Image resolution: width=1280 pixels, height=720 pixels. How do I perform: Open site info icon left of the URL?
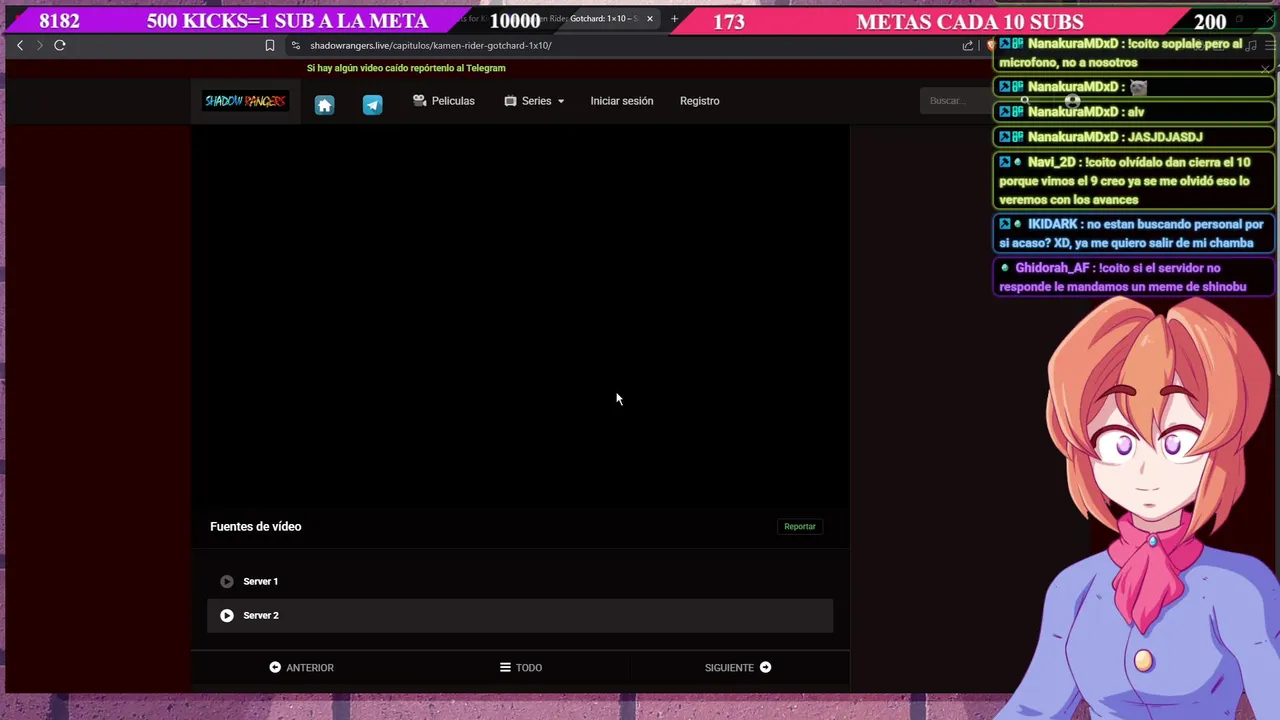pos(295,45)
